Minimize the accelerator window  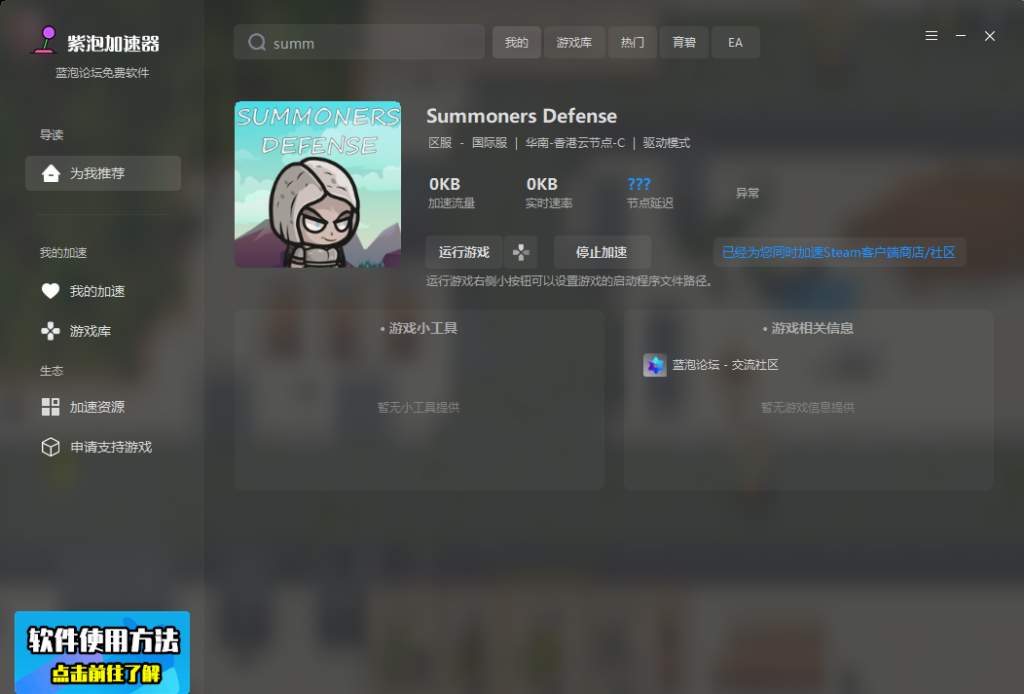pyautogui.click(x=961, y=36)
